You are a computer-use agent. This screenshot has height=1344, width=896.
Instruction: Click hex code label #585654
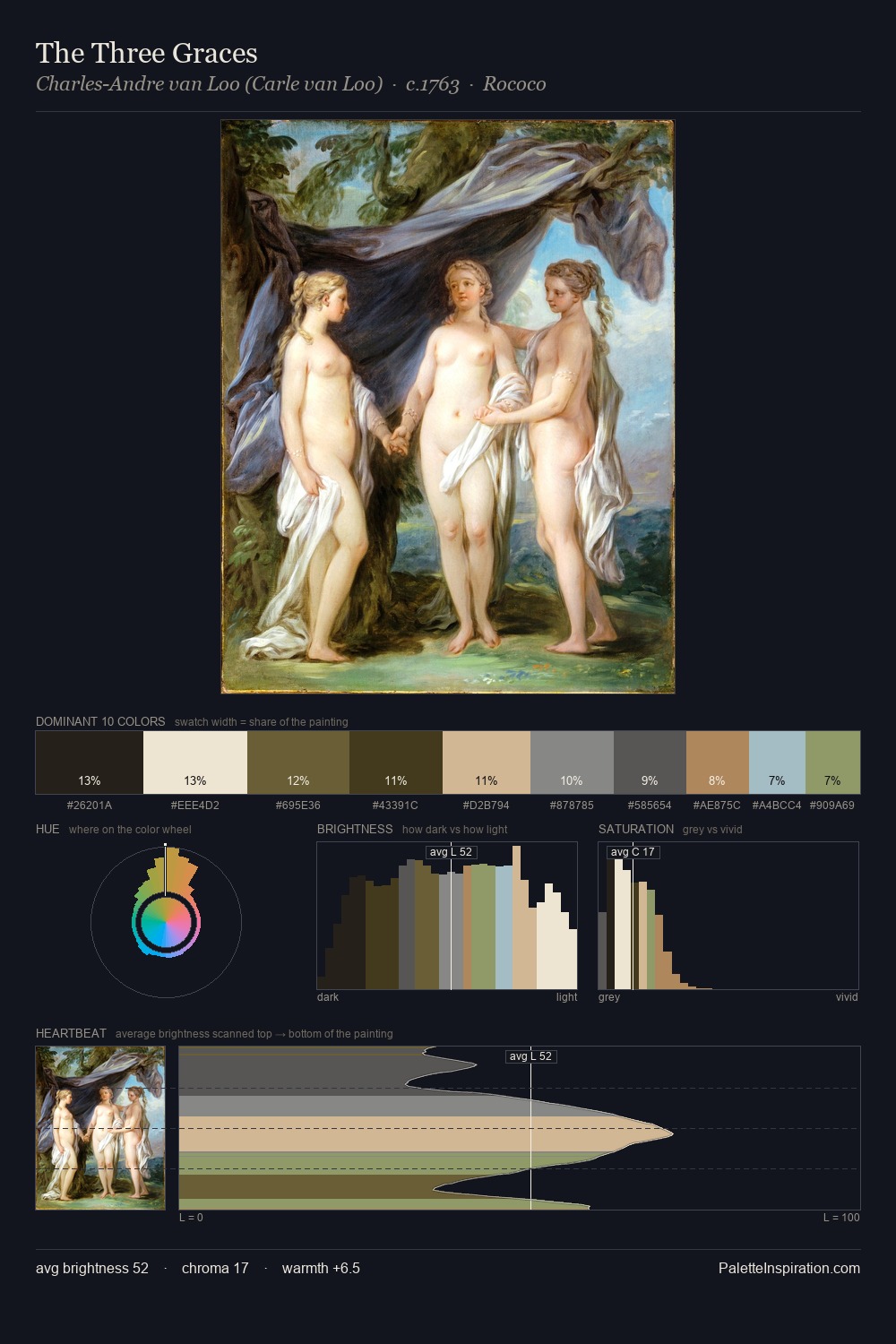tap(650, 805)
